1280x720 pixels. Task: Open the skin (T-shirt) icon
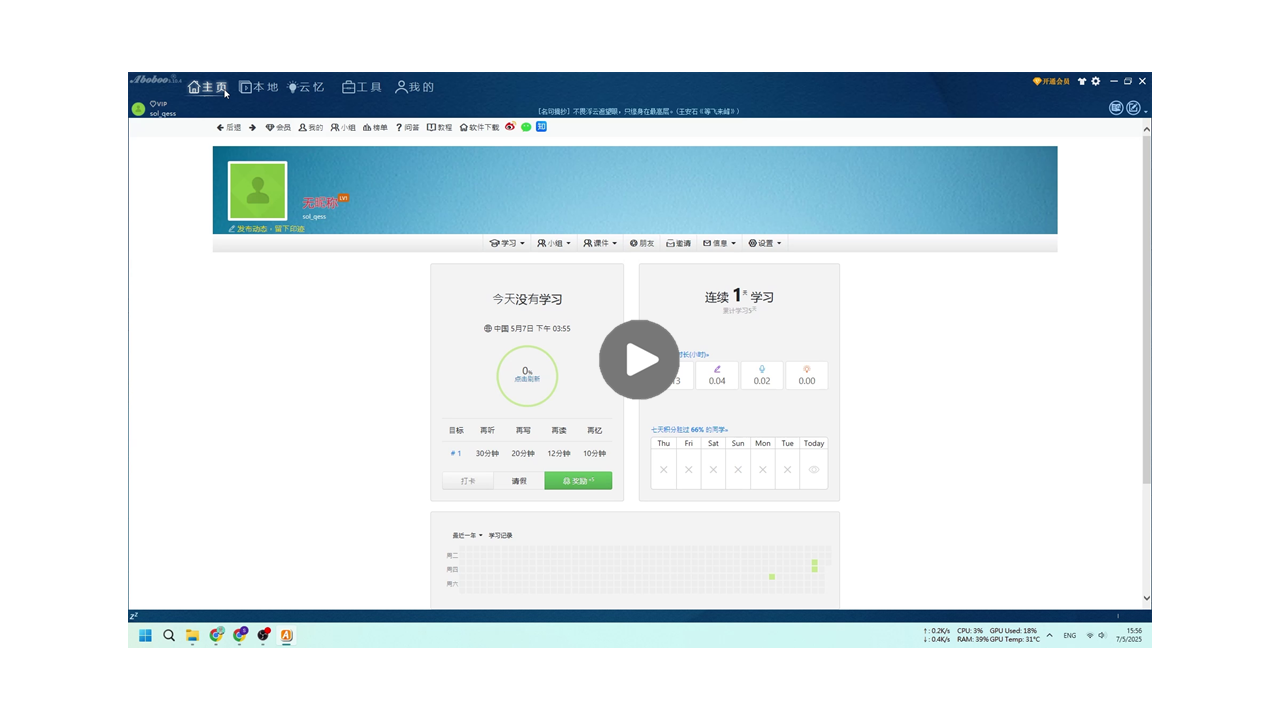[x=1081, y=81]
